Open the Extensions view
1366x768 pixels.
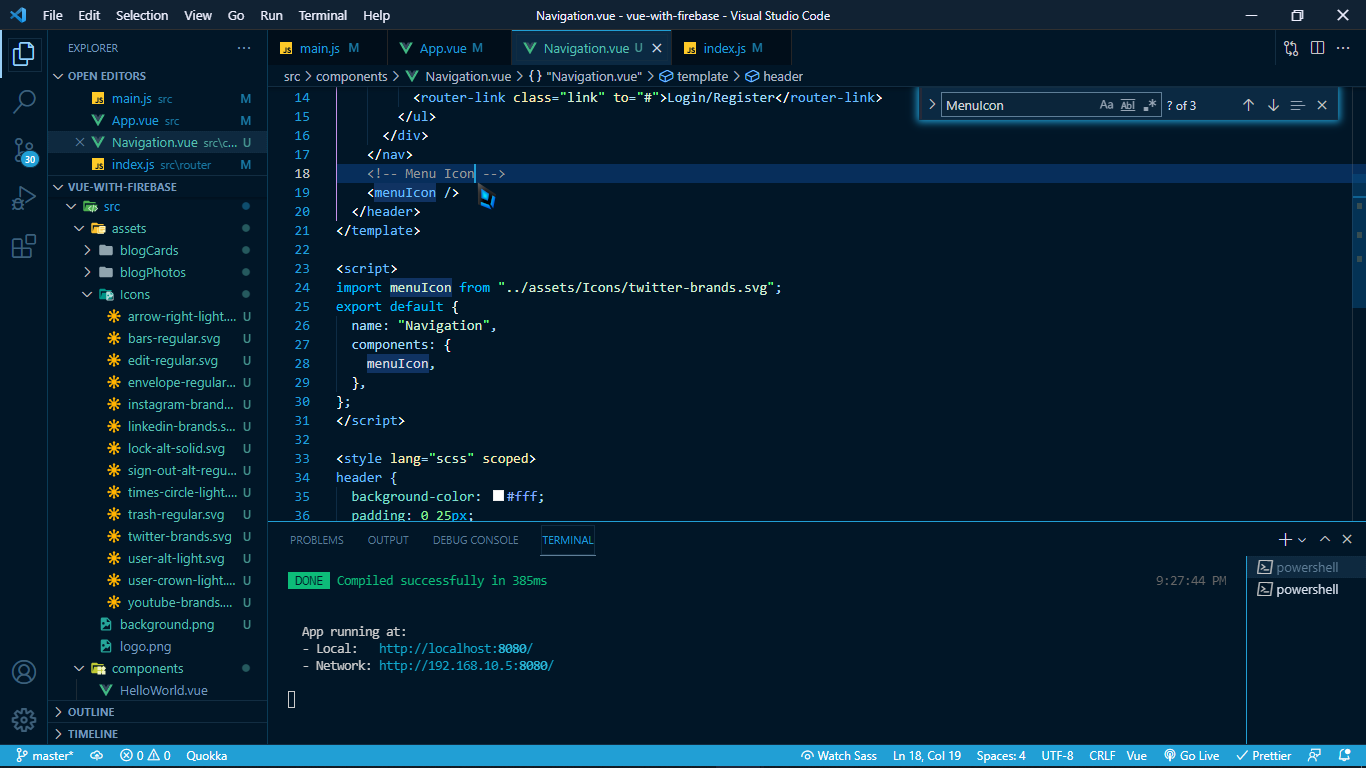(x=24, y=247)
